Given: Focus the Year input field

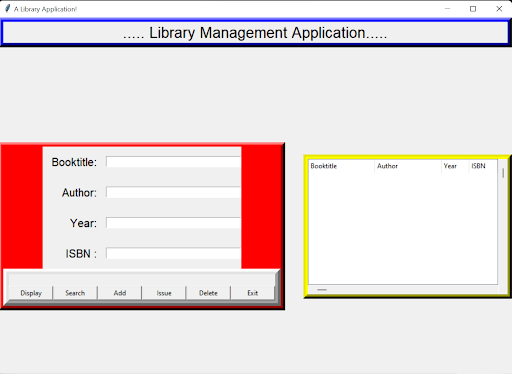Looking at the screenshot, I should [x=173, y=223].
